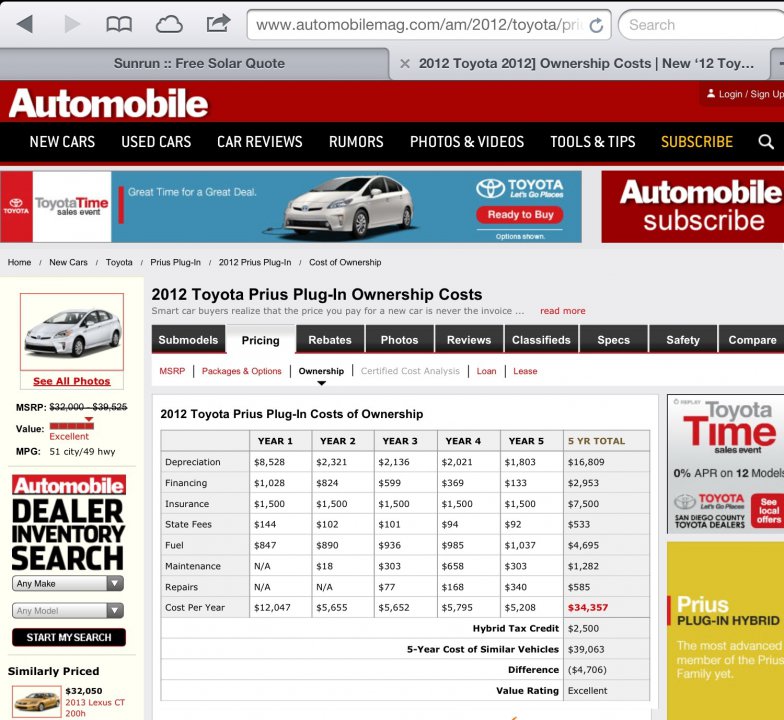This screenshot has height=720, width=784.
Task: Select the Classifieds tab
Action: [x=541, y=339]
